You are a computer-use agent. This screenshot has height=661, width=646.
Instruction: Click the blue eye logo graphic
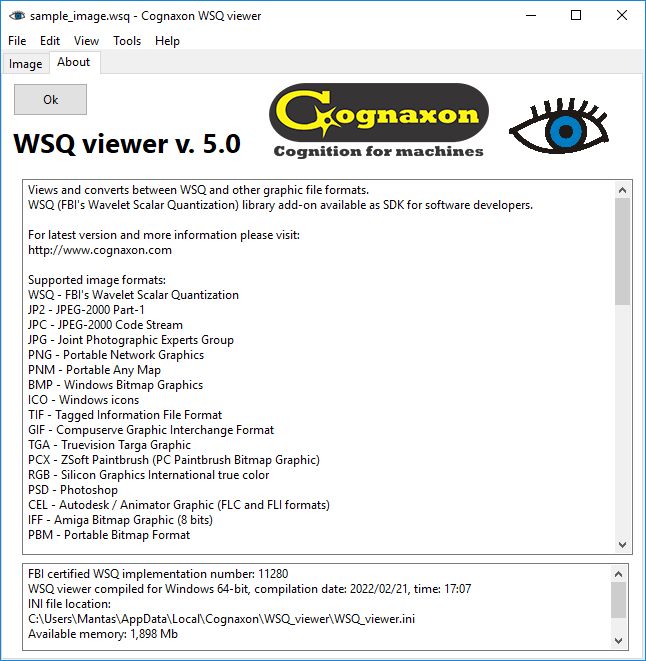click(559, 125)
